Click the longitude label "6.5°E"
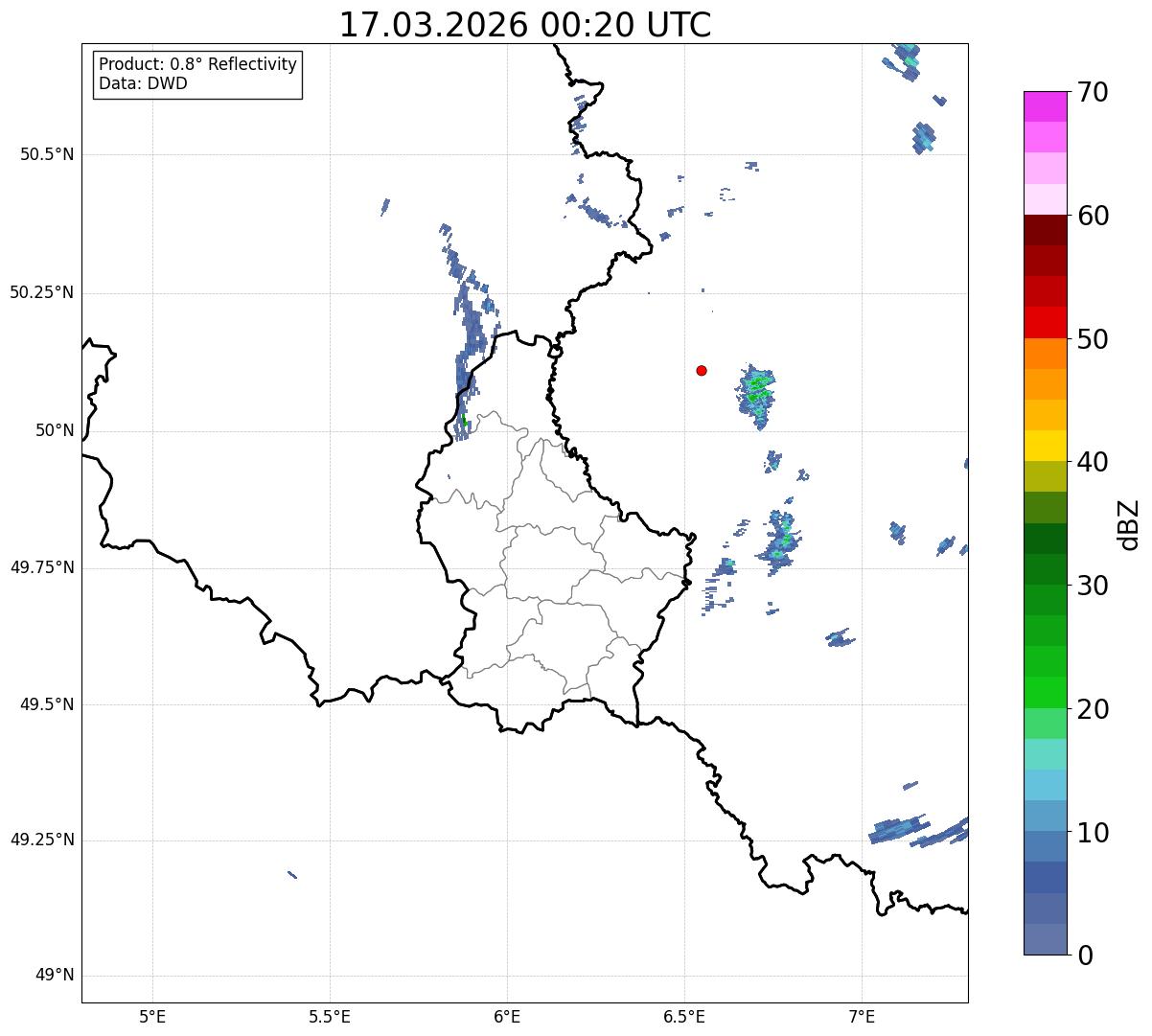 tap(684, 1016)
